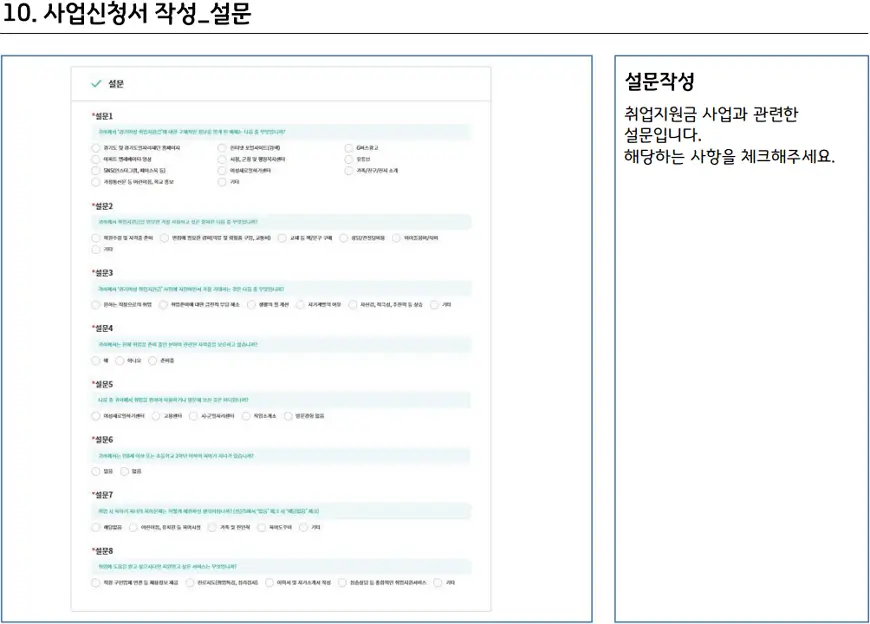This screenshot has height=624, width=870.
Task: Select '유튜브' radio button in 설문1
Action: [349, 159]
